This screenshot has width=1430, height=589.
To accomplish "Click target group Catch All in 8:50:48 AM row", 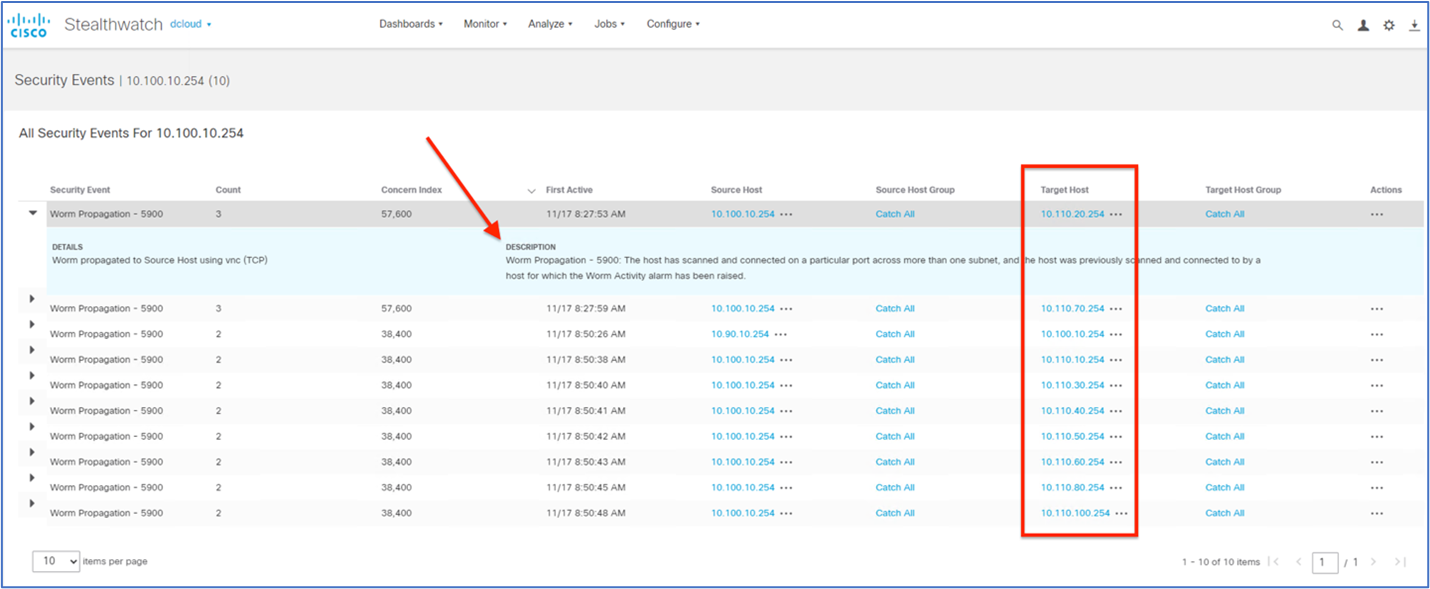I will (x=1225, y=514).
